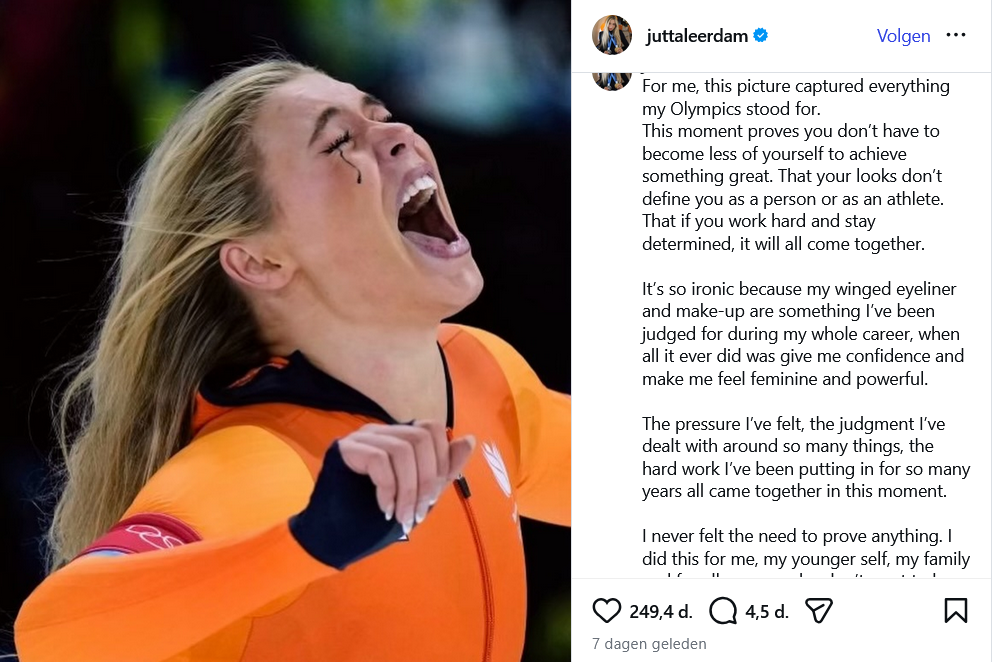Like the post with the heart icon

[606, 611]
